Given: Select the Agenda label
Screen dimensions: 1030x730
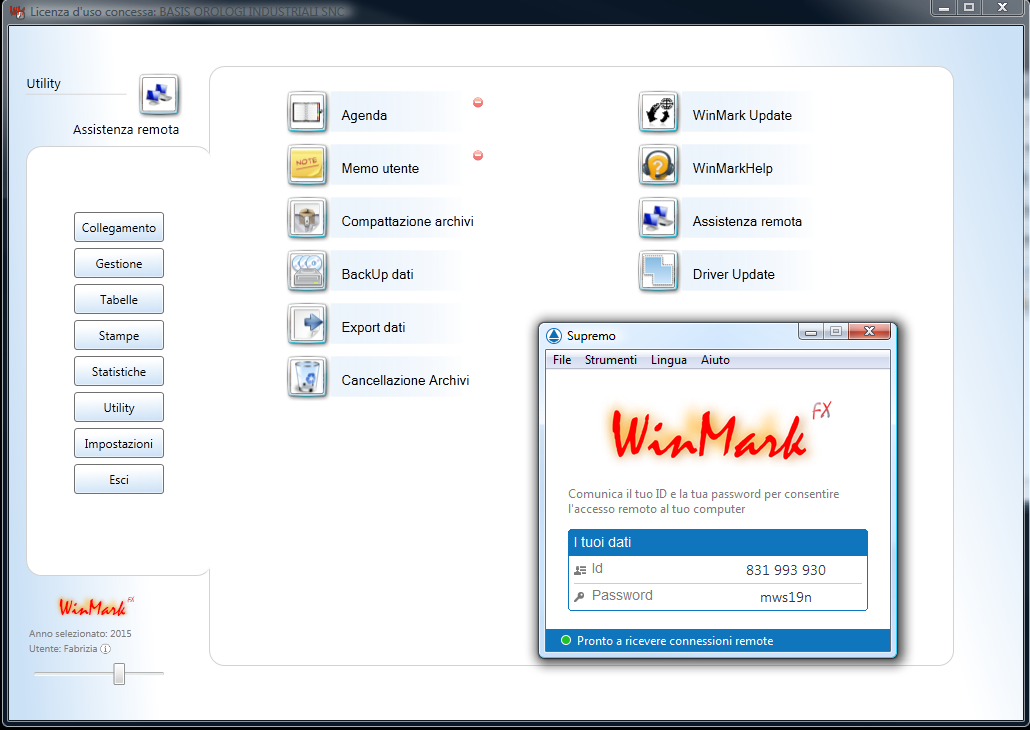Looking at the screenshot, I should click(x=364, y=116).
